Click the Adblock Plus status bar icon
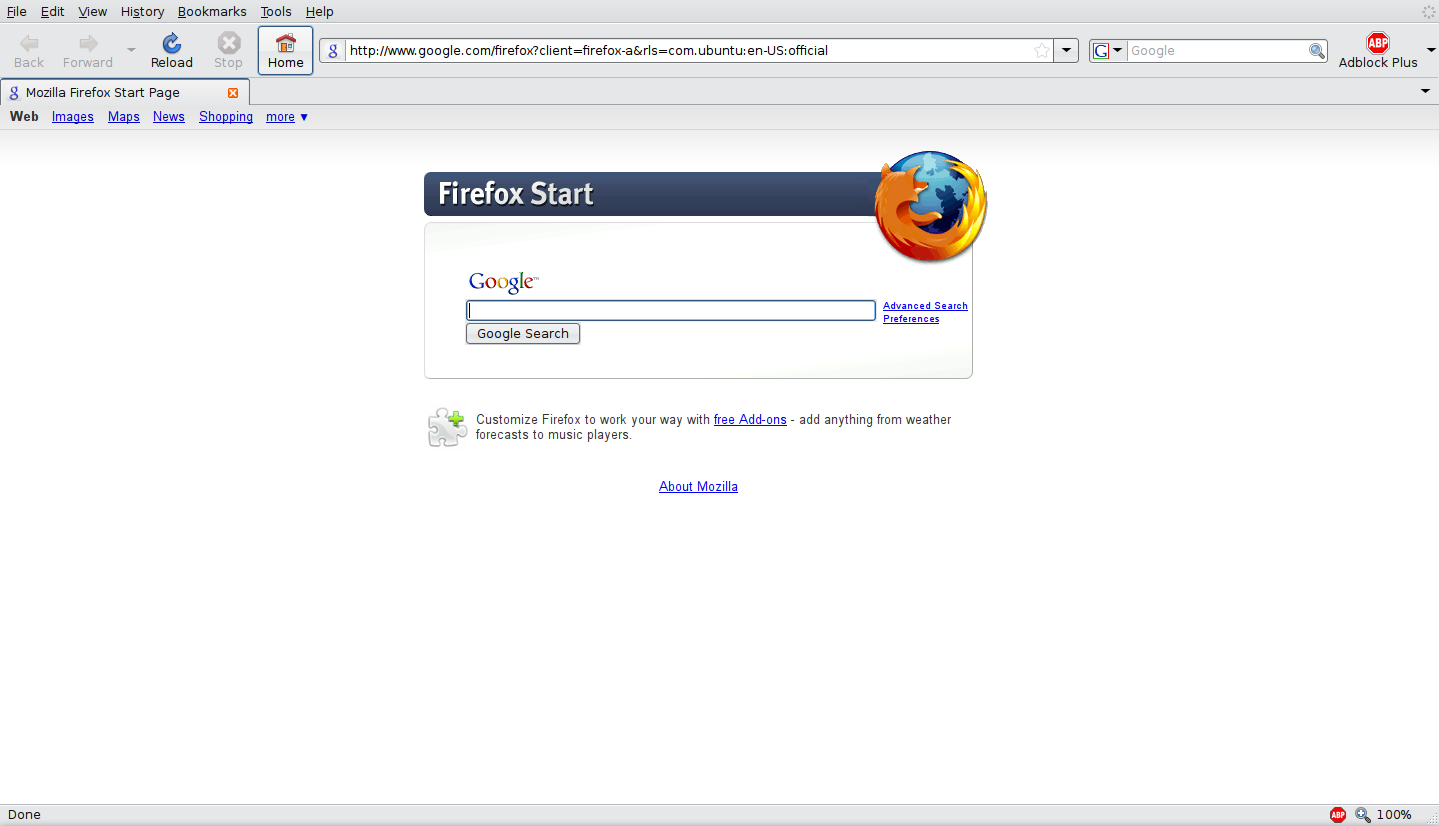This screenshot has width=1439, height=826. coord(1338,815)
